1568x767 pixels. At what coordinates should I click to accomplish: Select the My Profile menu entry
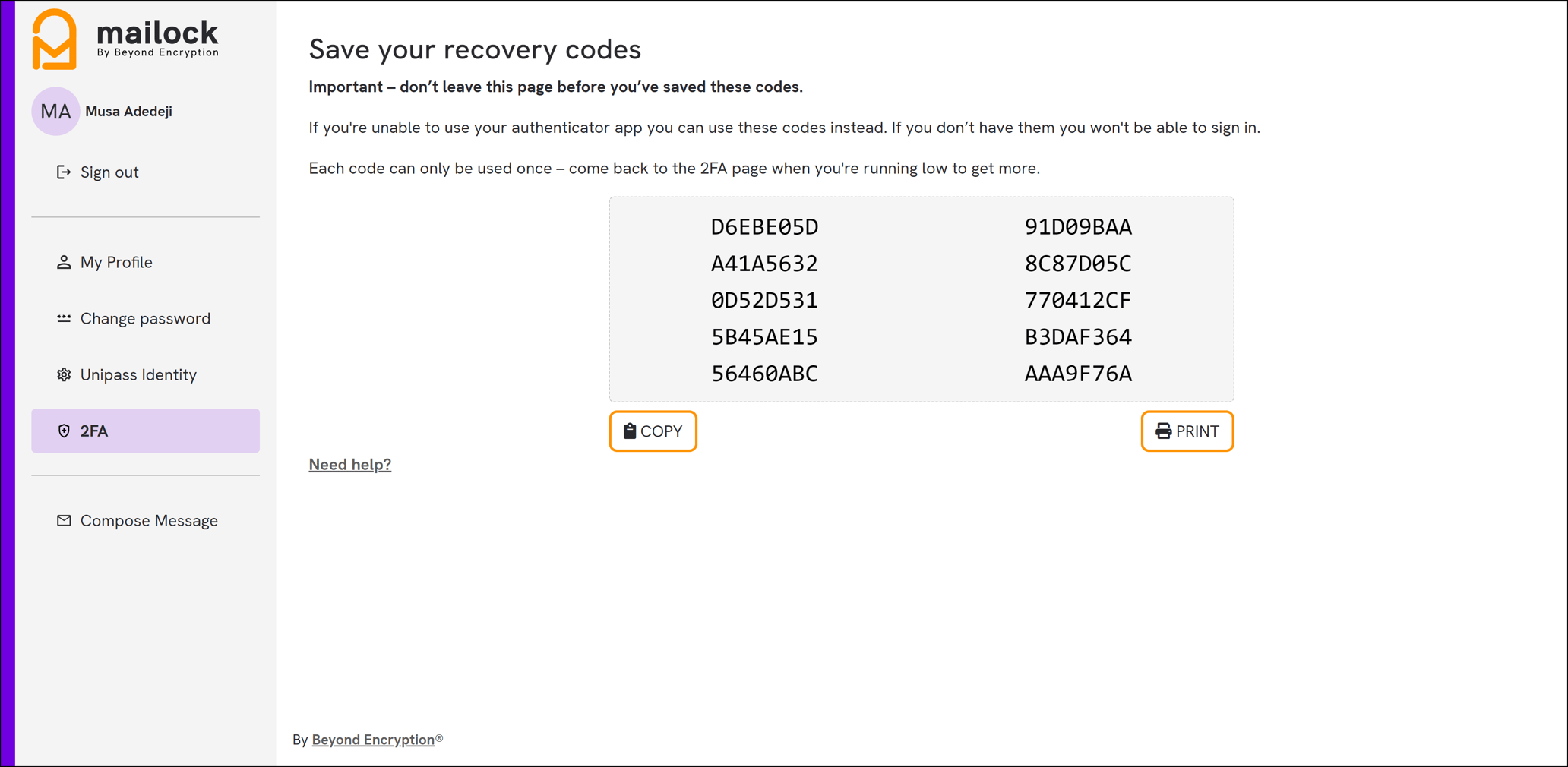[x=116, y=262]
